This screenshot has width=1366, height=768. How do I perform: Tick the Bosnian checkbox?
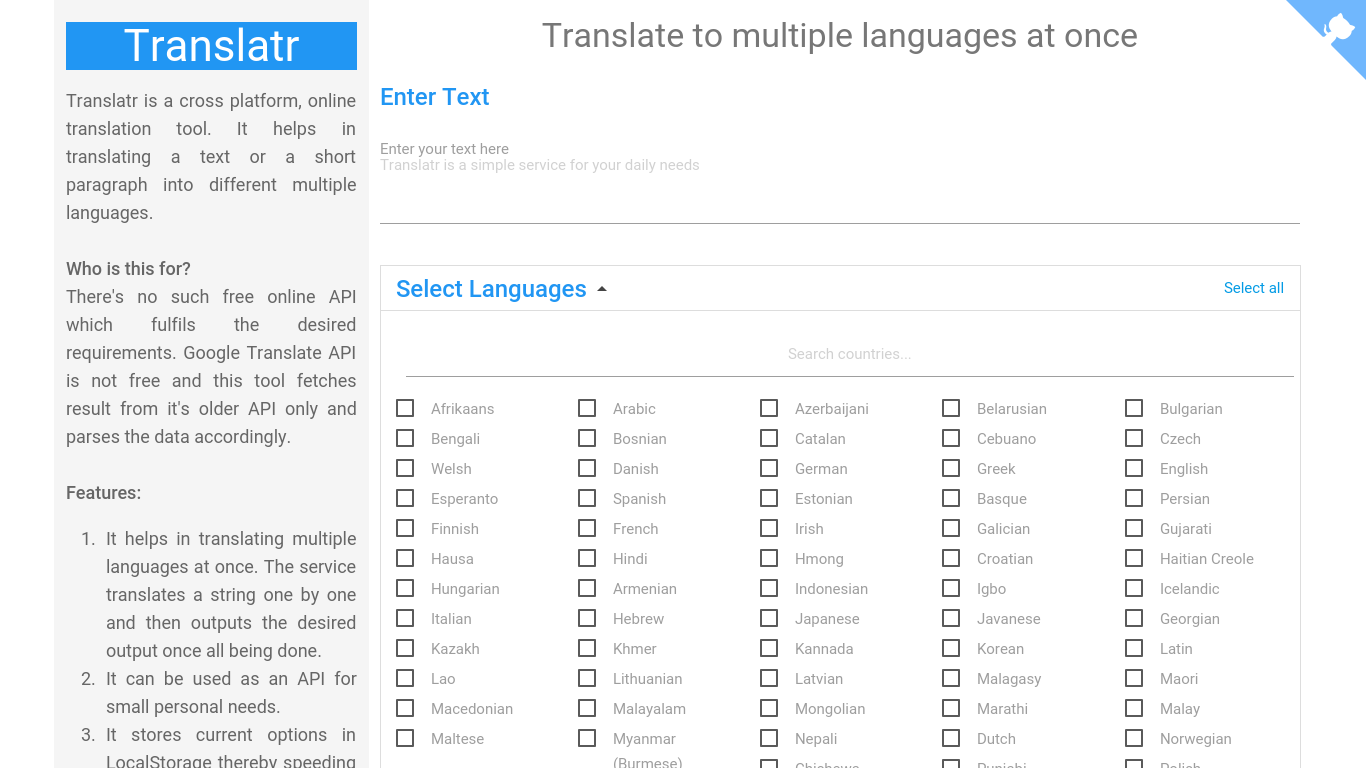[x=587, y=438]
